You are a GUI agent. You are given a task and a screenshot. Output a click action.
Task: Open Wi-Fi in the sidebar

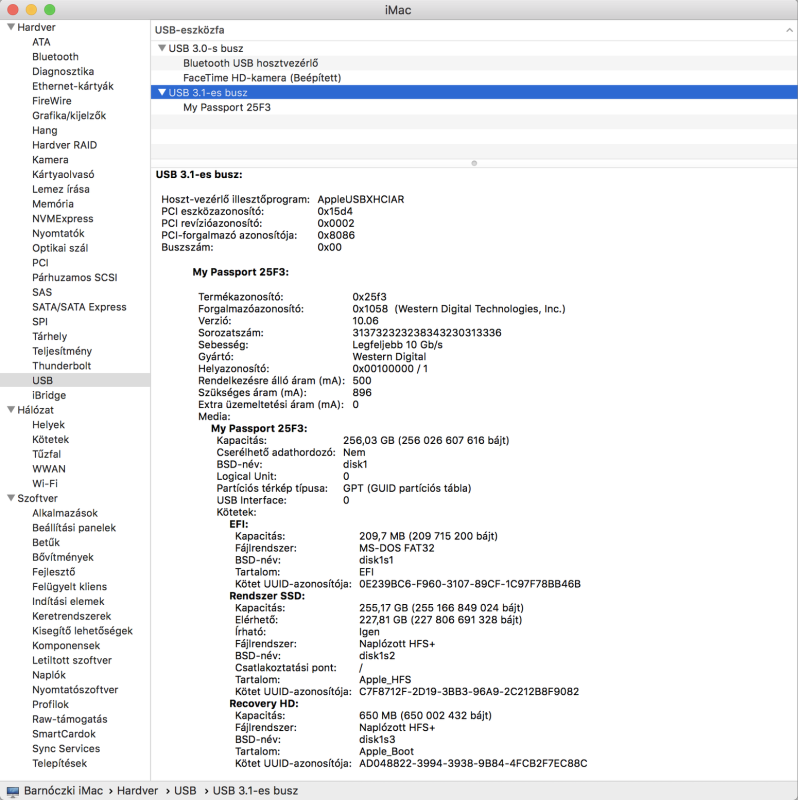tap(45, 484)
